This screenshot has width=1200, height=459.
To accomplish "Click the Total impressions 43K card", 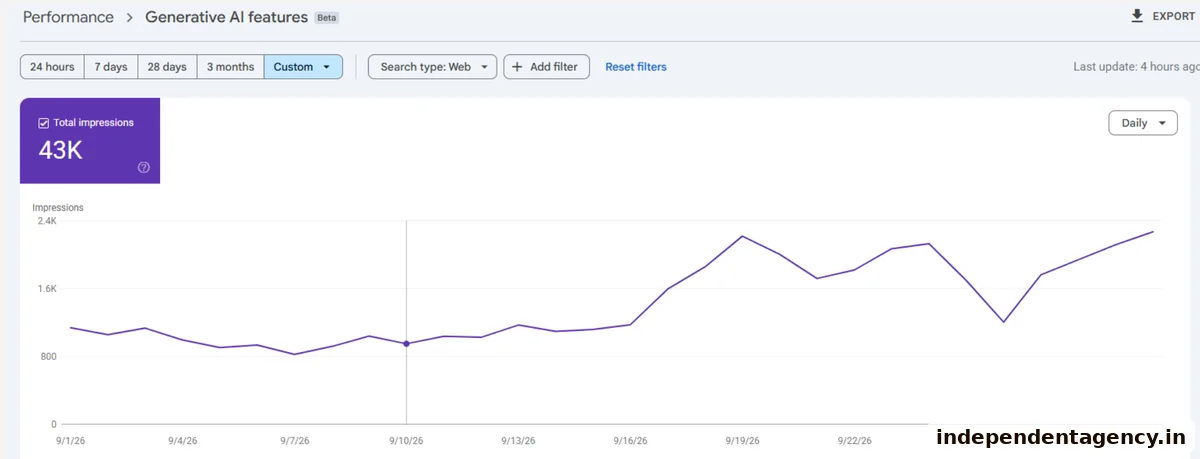I will point(90,141).
